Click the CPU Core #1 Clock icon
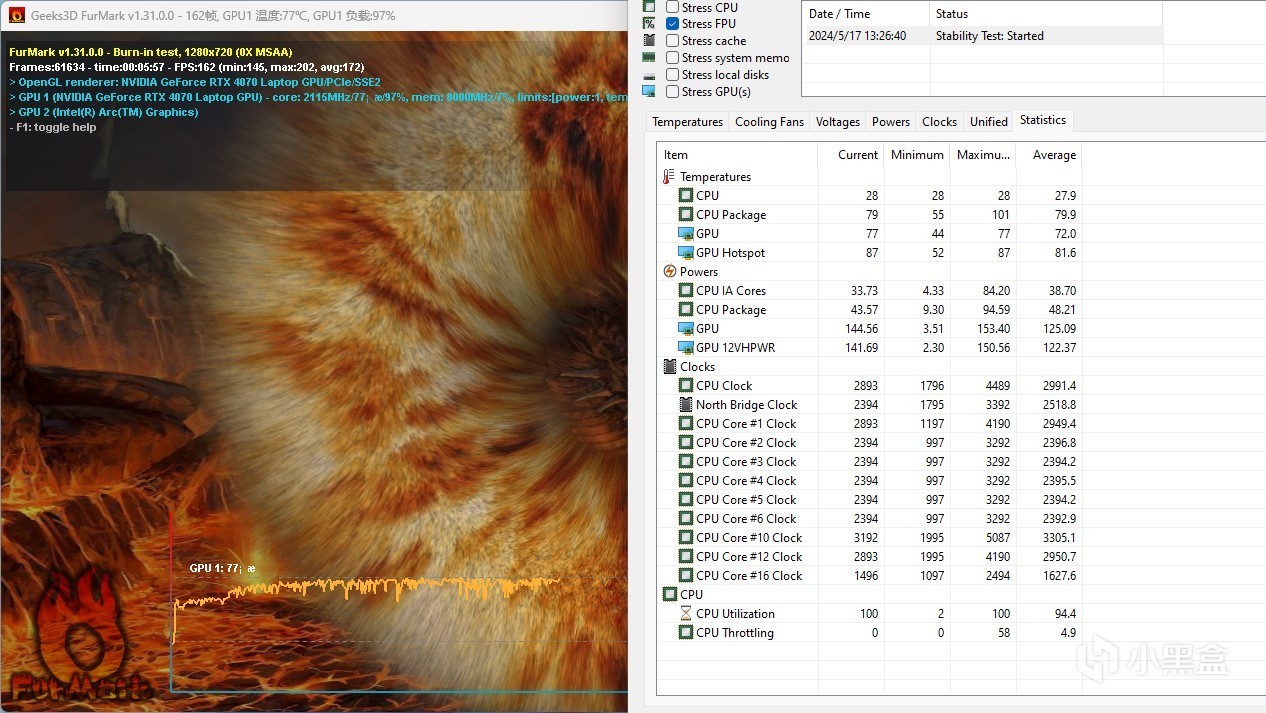This screenshot has width=1266, height=713. tap(685, 424)
